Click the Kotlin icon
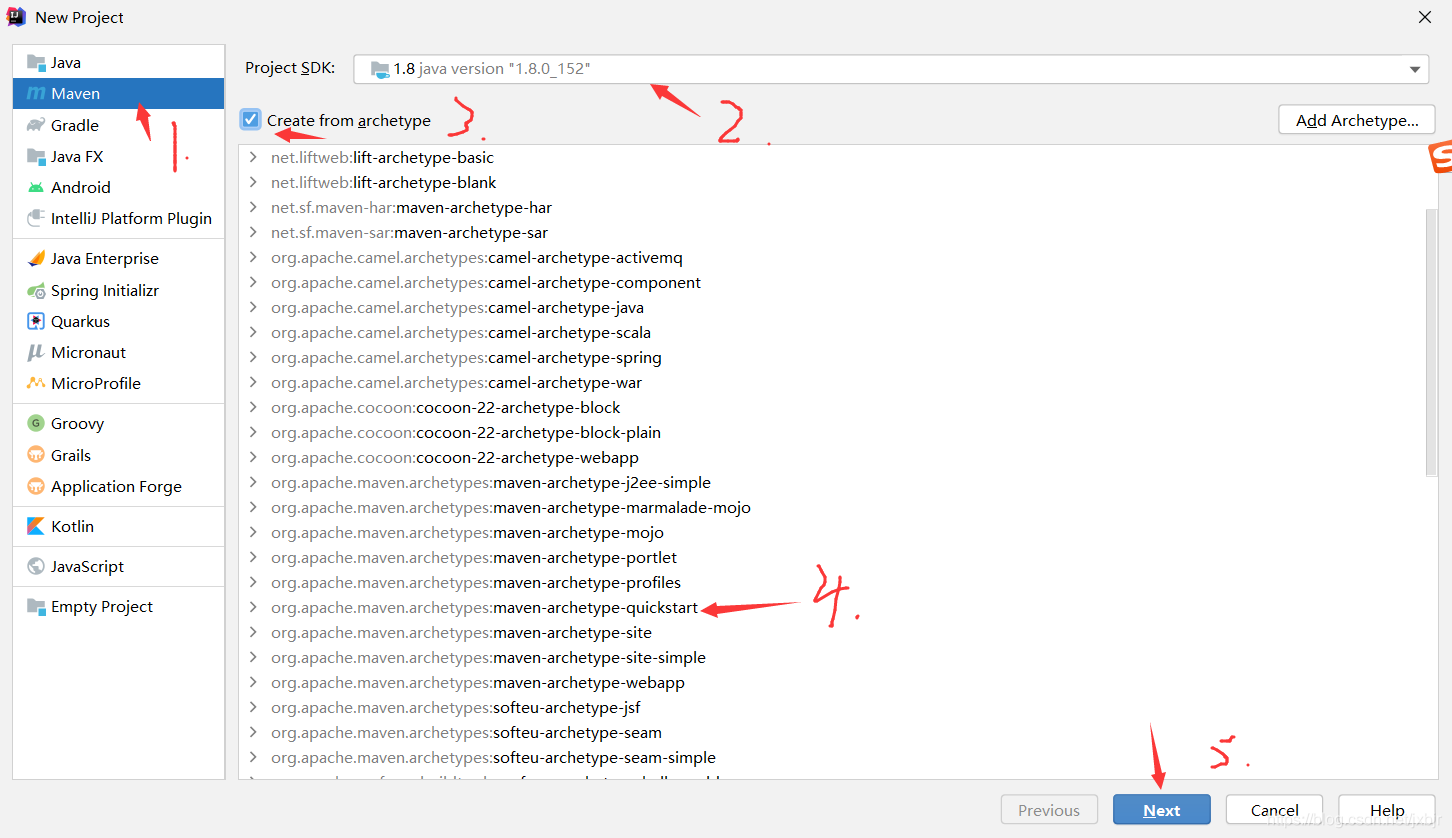The height and width of the screenshot is (838, 1452). coord(36,526)
